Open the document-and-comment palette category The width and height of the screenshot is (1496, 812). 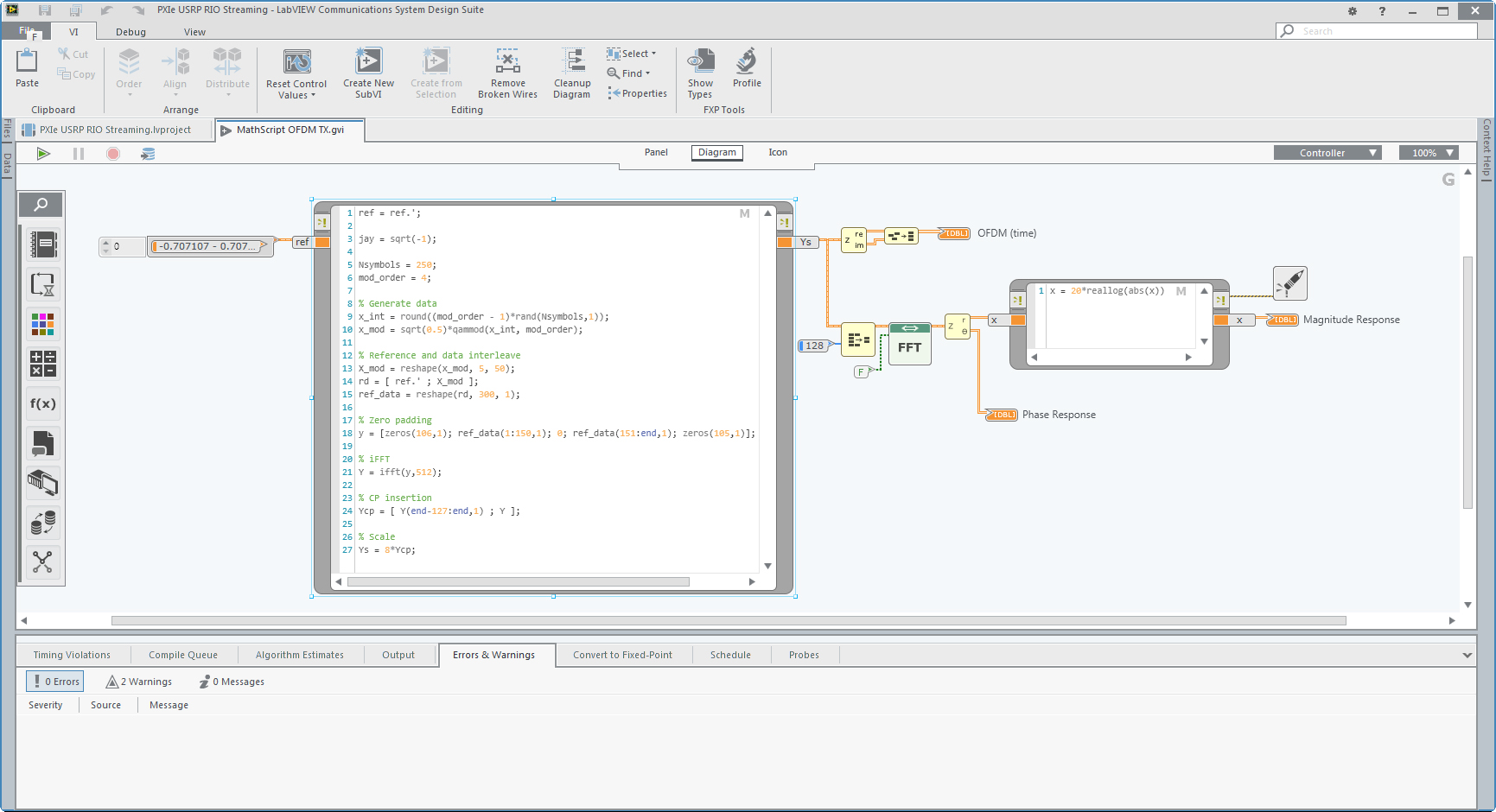[x=42, y=443]
